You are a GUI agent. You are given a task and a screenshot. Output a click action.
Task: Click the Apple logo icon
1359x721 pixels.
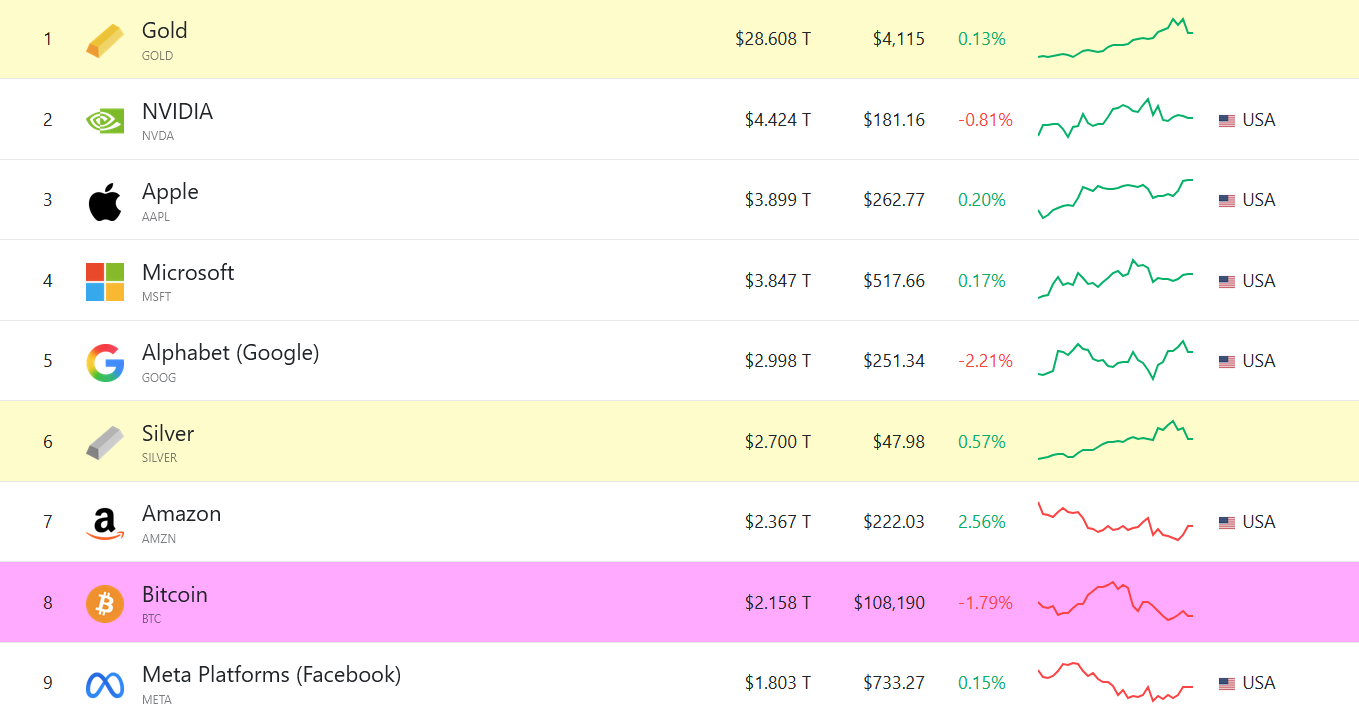point(105,201)
